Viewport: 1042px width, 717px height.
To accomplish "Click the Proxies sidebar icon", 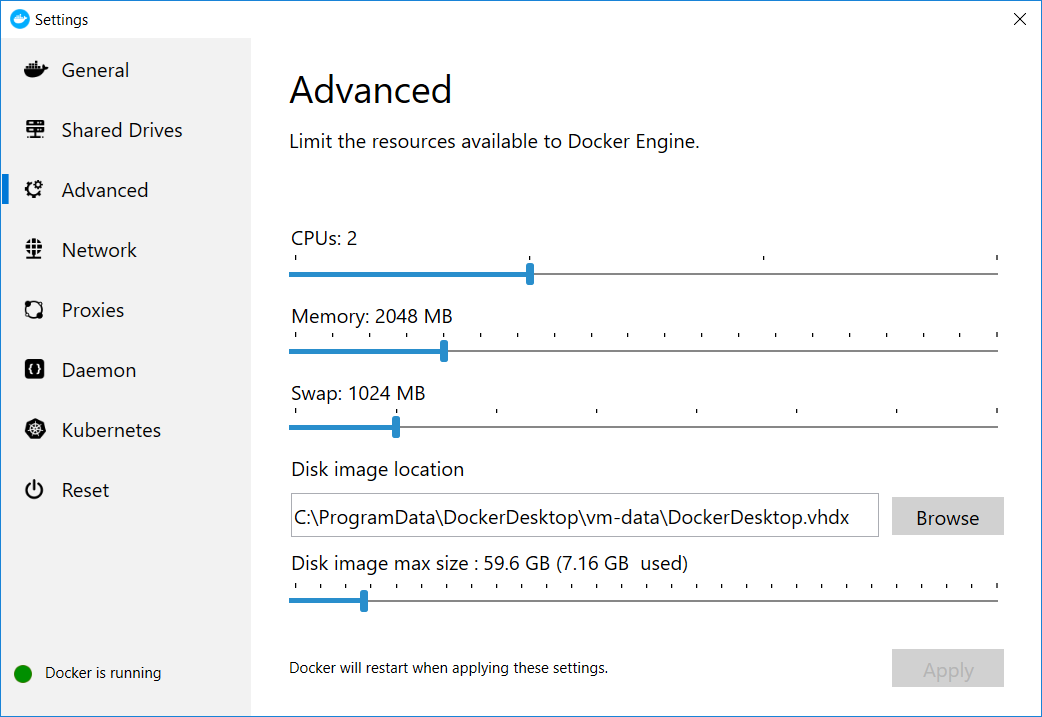I will click(x=35, y=309).
